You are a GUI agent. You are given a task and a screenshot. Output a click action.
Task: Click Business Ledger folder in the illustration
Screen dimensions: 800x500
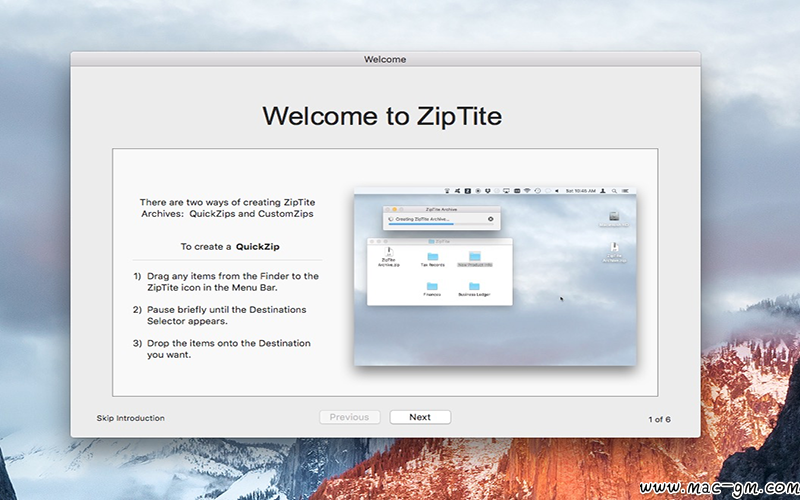tap(474, 289)
